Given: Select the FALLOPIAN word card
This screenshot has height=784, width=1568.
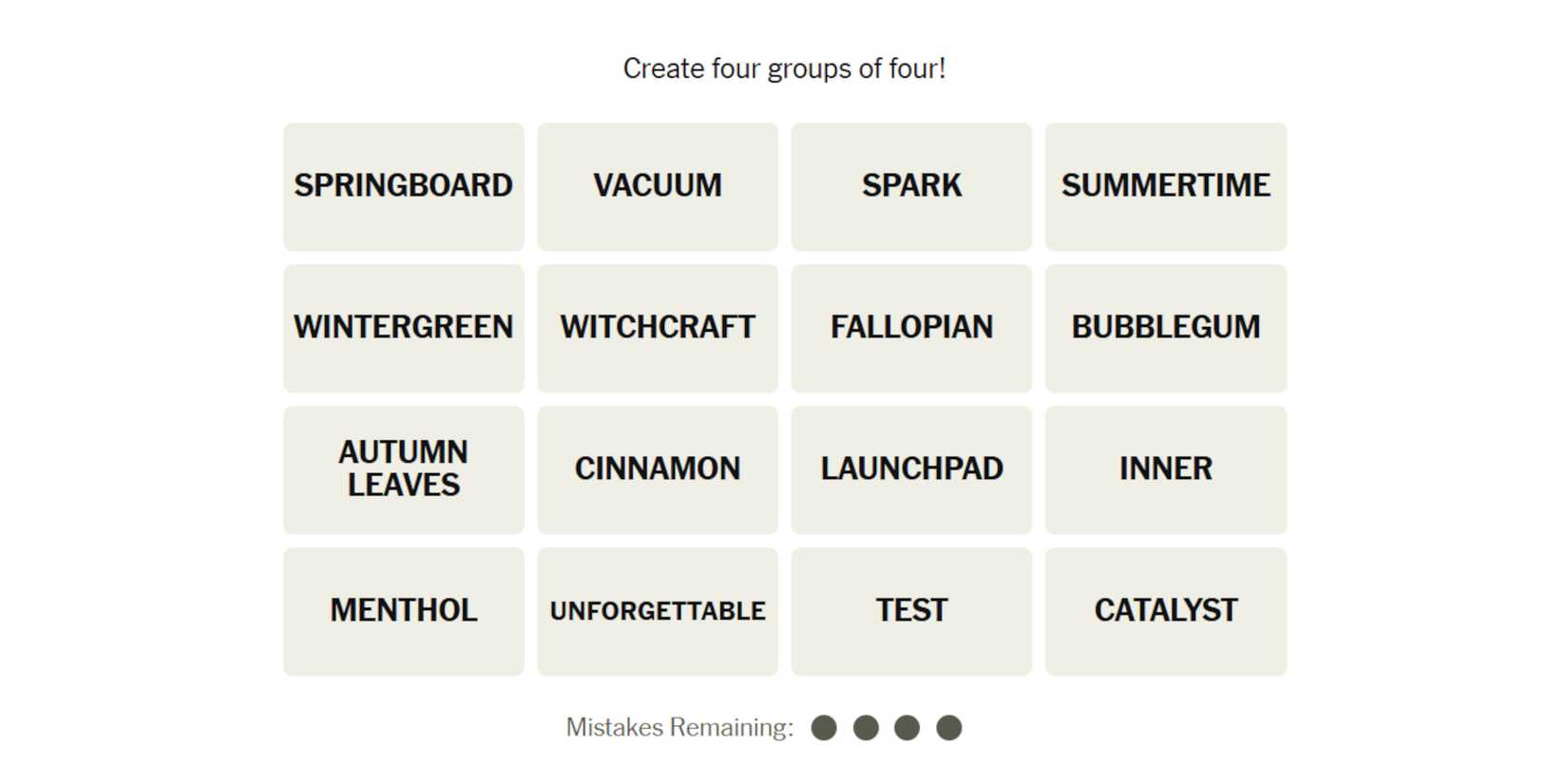Looking at the screenshot, I should coord(911,328).
